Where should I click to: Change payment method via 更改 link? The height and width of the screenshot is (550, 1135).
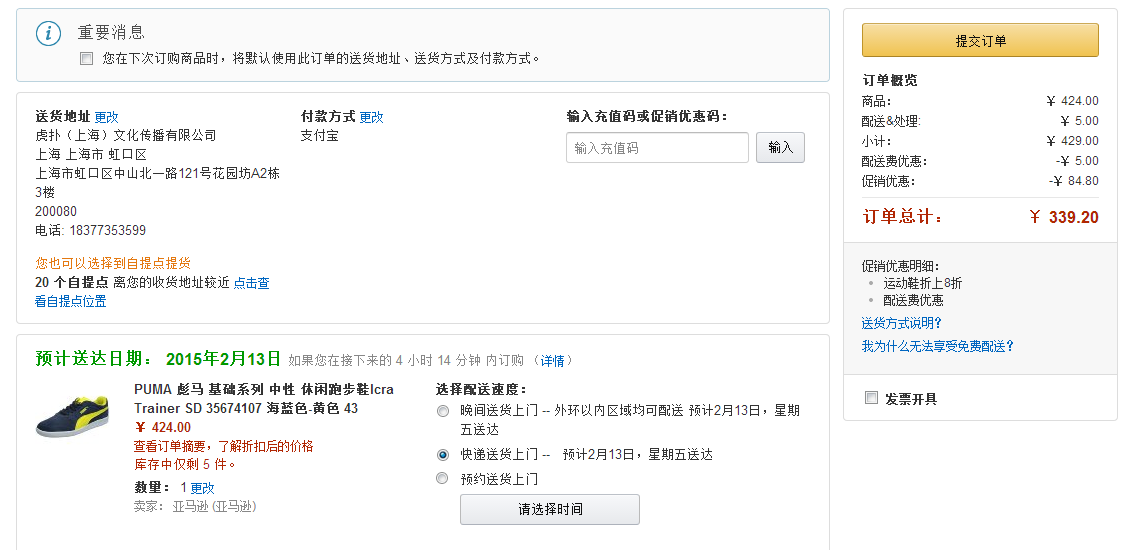coord(371,117)
